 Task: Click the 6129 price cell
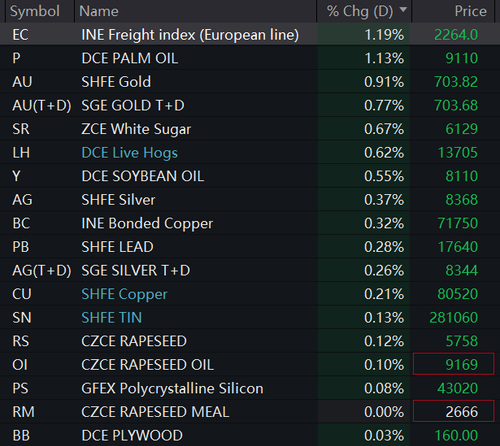(x=462, y=129)
